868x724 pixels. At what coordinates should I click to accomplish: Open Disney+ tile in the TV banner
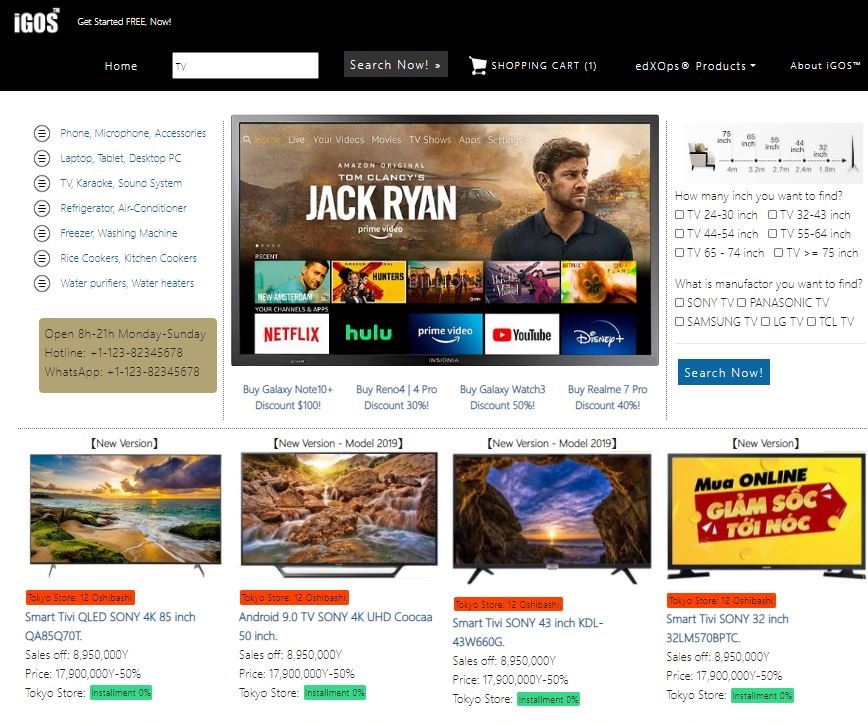(598, 334)
